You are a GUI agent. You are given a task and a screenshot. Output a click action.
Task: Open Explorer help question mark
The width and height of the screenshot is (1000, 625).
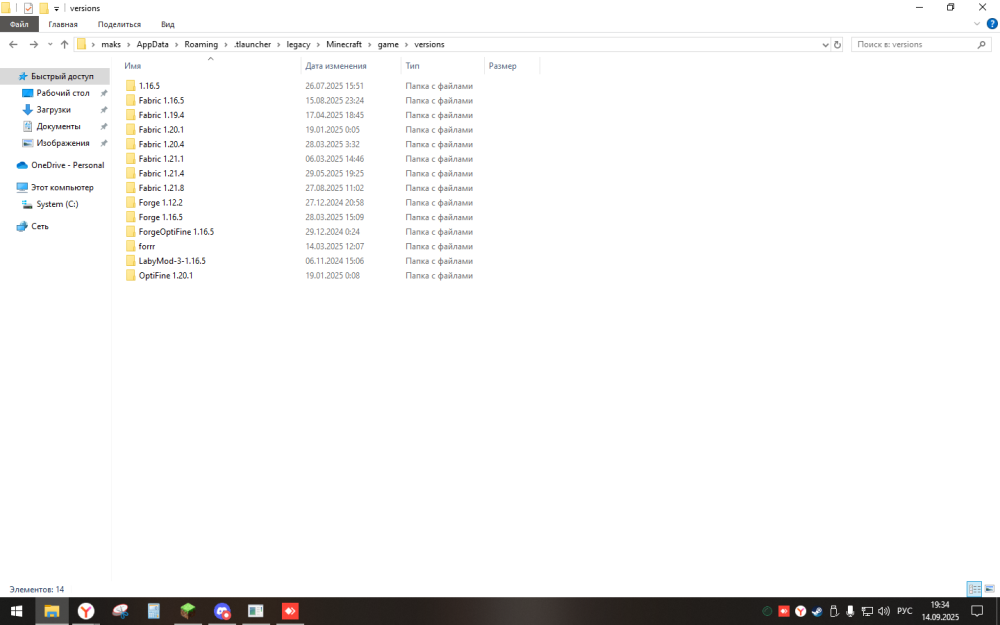pyautogui.click(x=992, y=24)
